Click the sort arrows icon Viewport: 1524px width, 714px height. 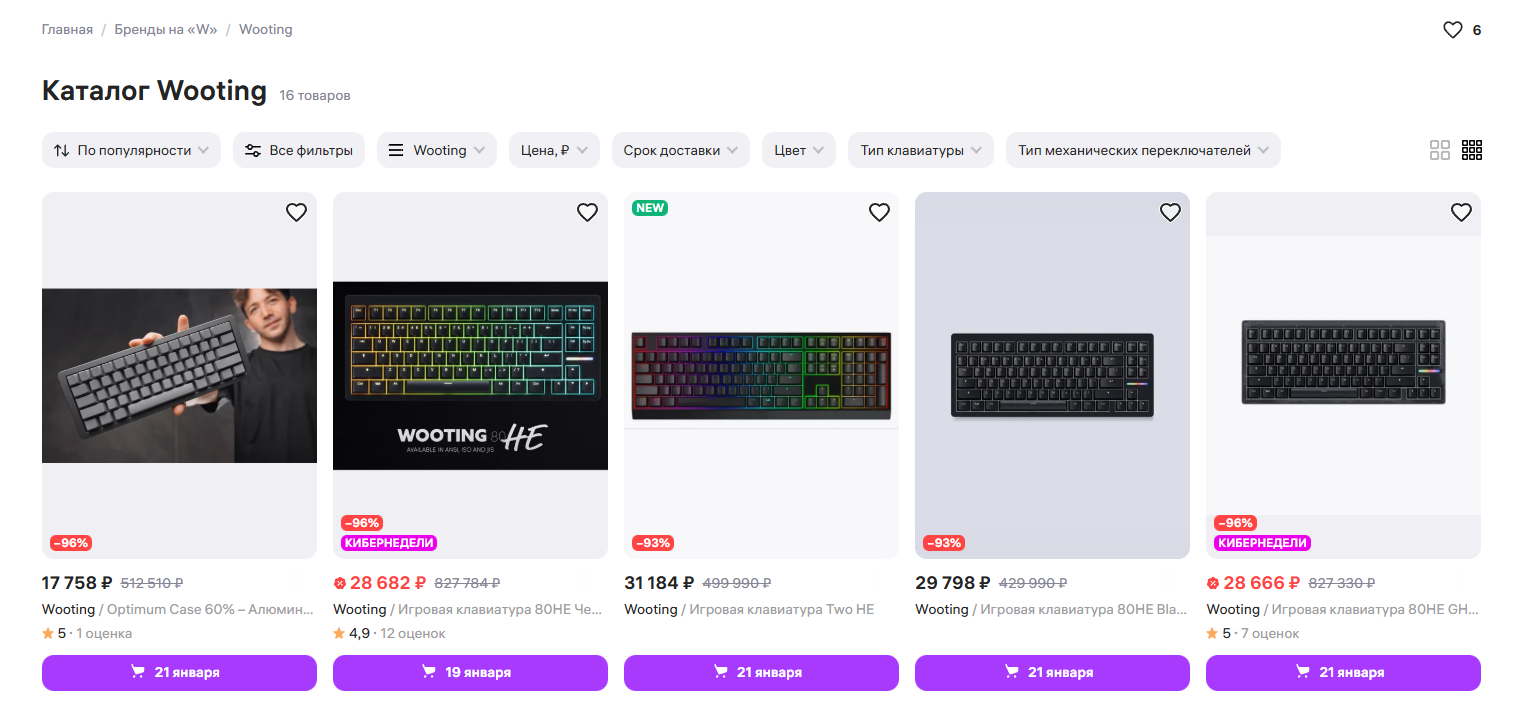(61, 150)
